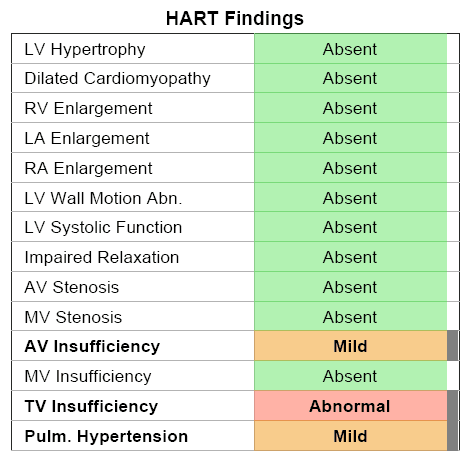Image resolution: width=465 pixels, height=455 pixels.
Task: Click the MV Insufficiency Absent cell
Action: point(350,376)
